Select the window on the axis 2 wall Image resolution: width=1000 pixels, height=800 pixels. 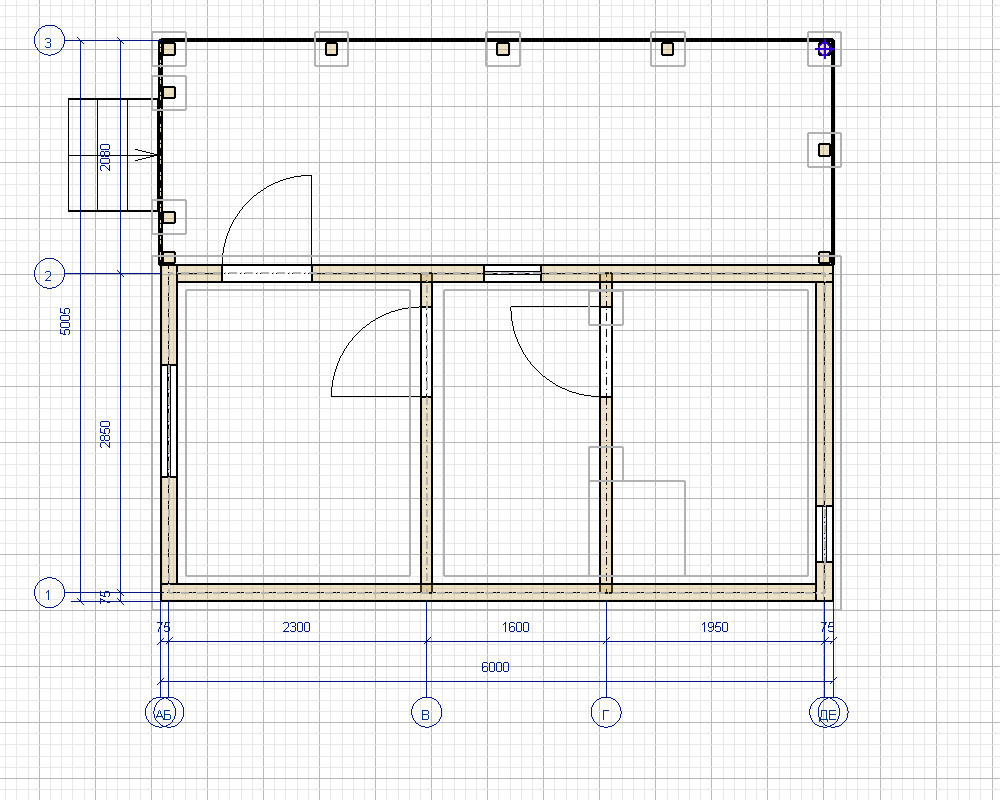[512, 273]
